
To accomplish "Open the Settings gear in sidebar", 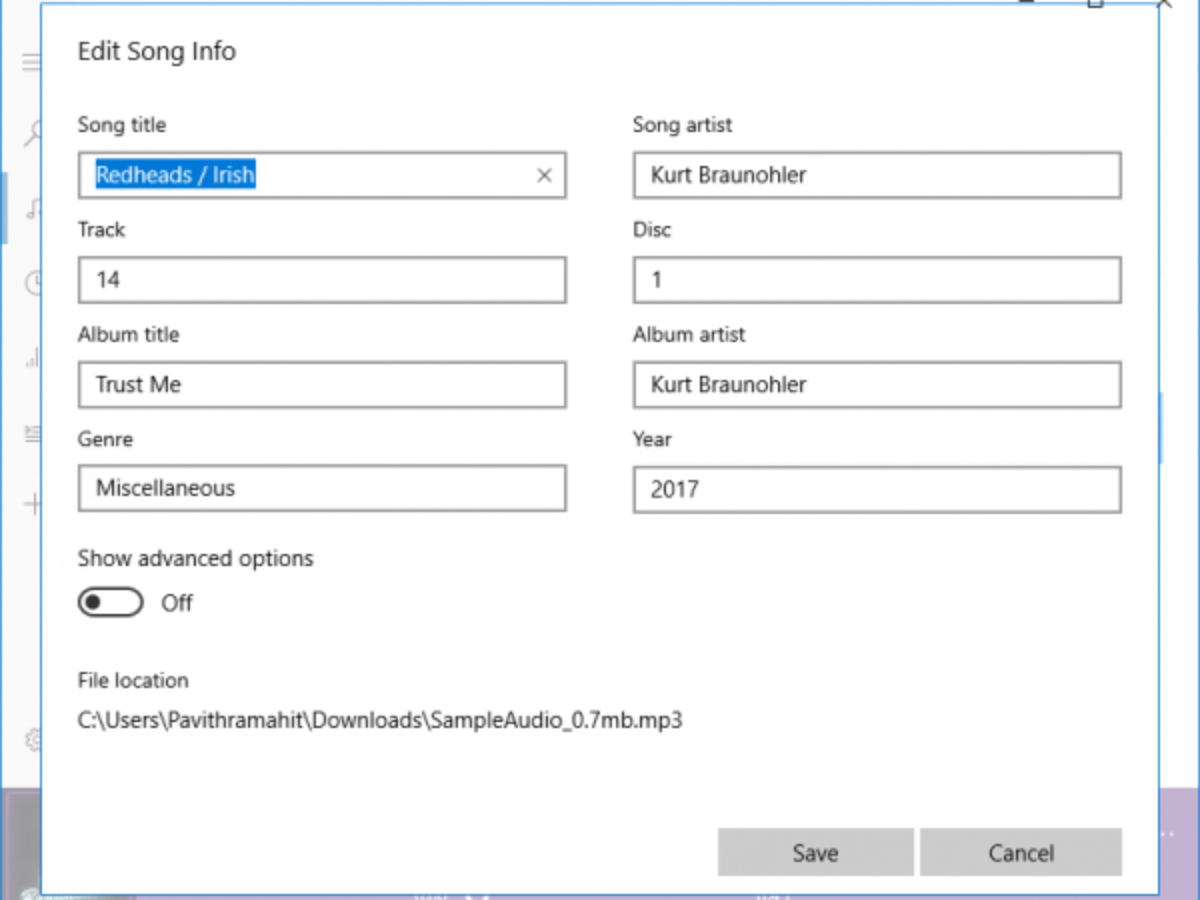I will (x=33, y=740).
